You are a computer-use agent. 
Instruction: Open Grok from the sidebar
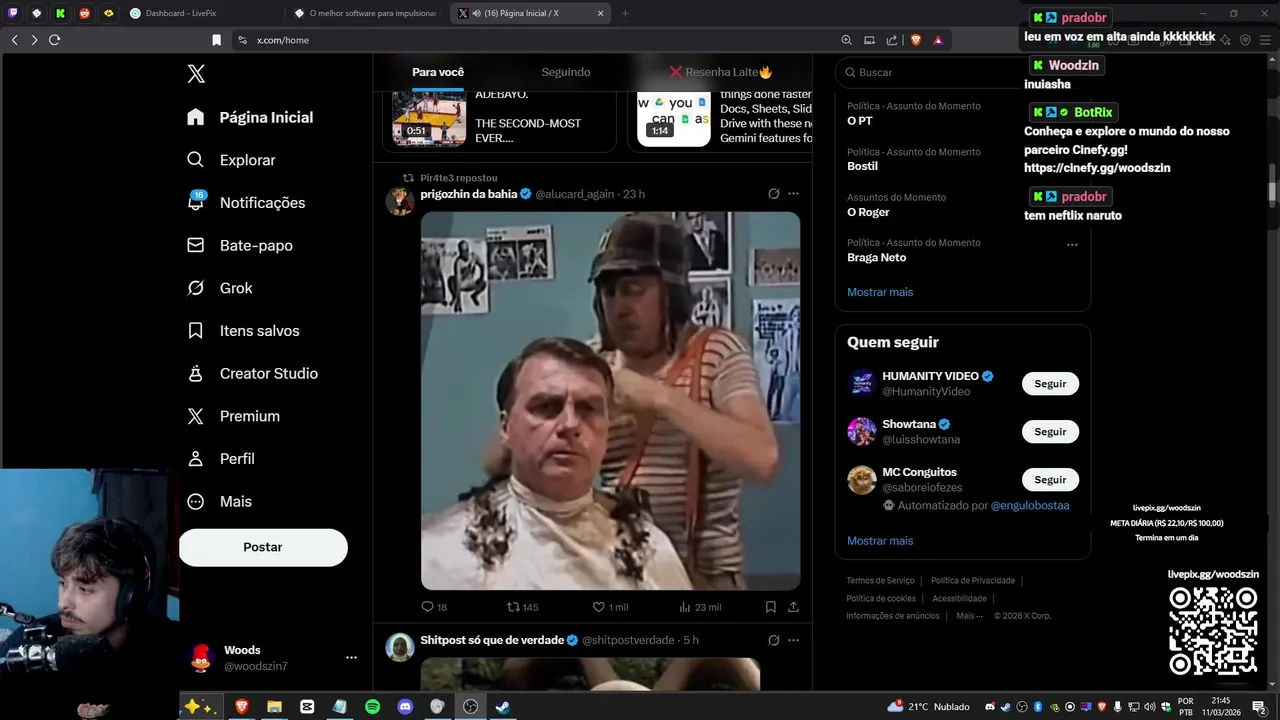click(x=220, y=288)
